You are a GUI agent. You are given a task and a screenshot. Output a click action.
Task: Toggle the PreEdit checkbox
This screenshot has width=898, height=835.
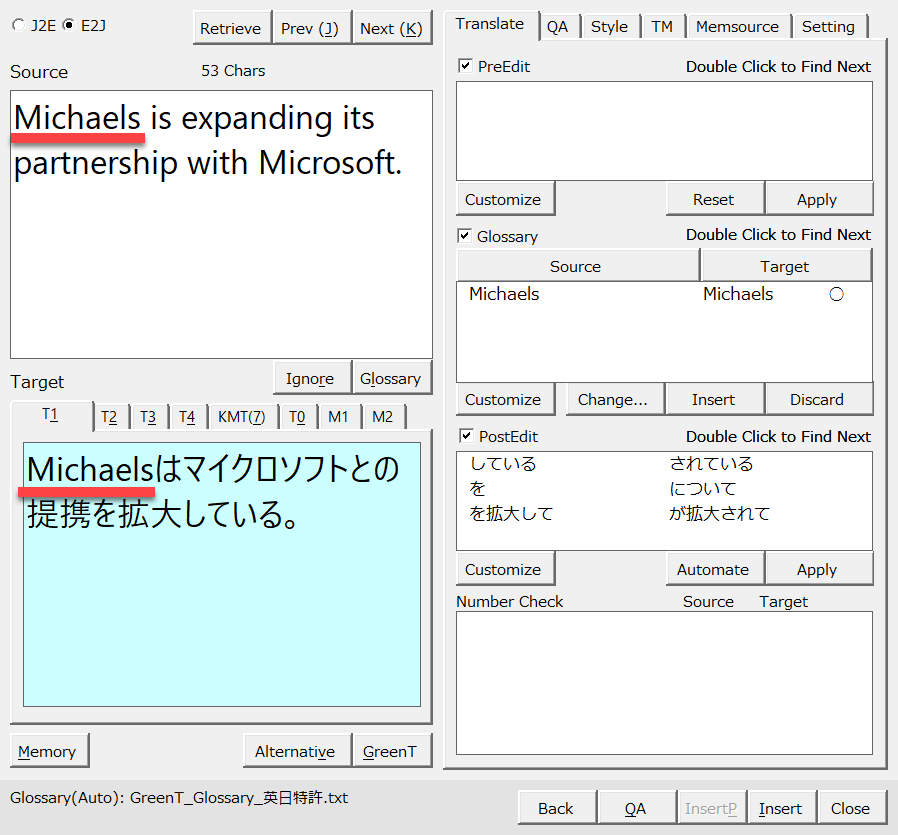click(x=465, y=66)
